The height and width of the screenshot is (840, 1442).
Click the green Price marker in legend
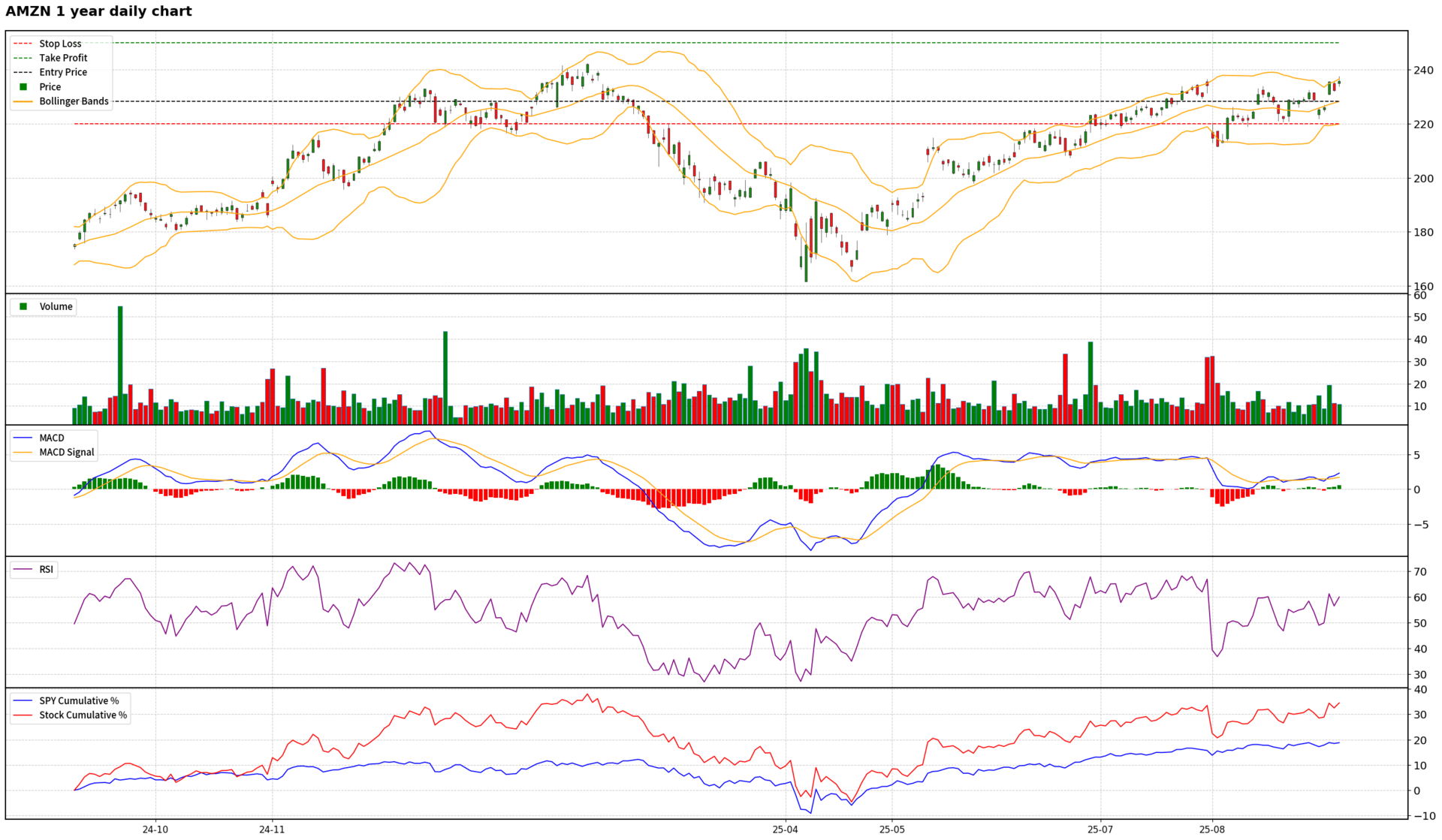coord(23,87)
